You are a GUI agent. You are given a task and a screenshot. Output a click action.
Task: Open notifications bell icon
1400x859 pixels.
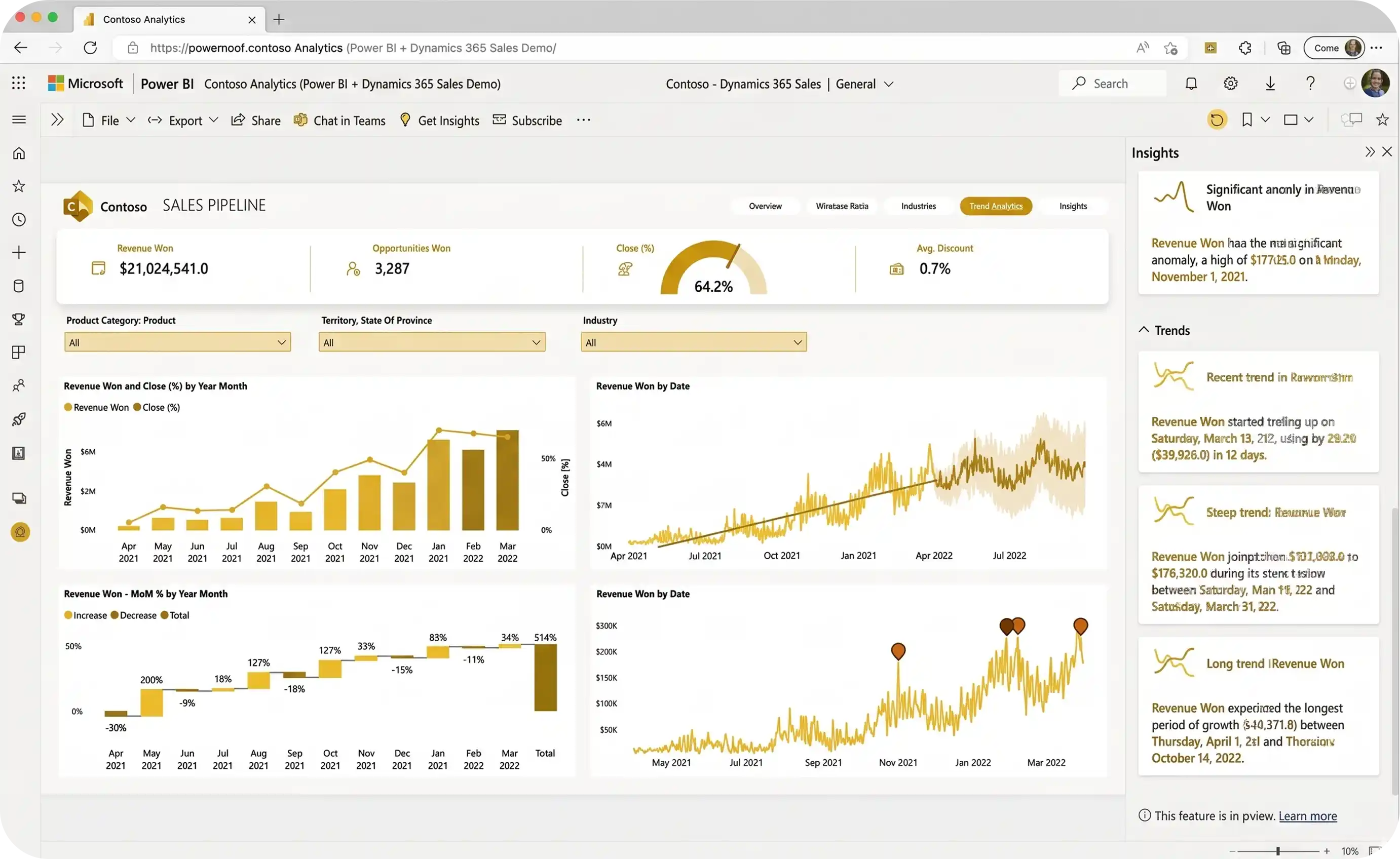(x=1191, y=84)
